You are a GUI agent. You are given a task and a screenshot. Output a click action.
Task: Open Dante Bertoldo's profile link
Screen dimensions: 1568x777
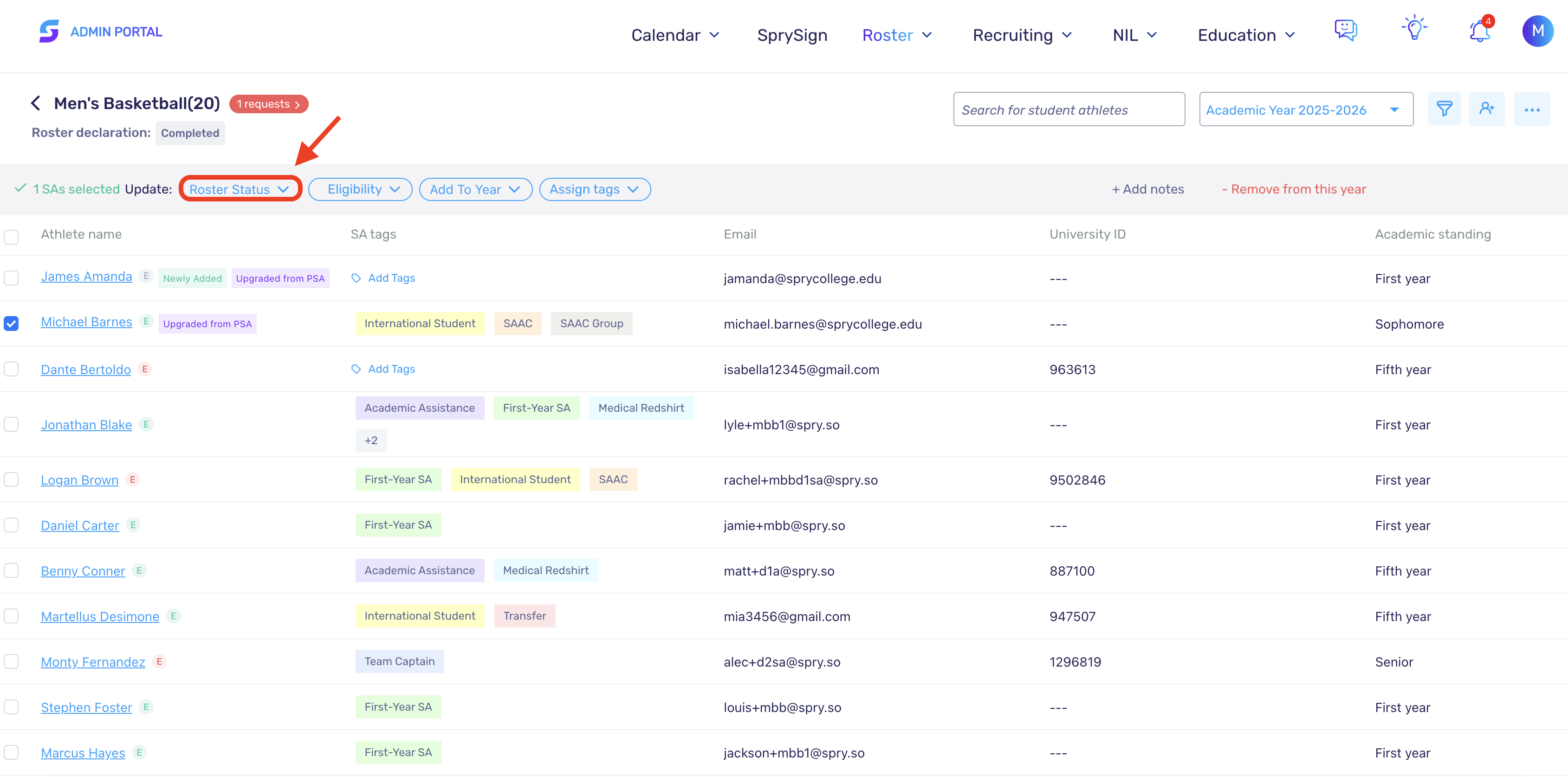(x=86, y=369)
